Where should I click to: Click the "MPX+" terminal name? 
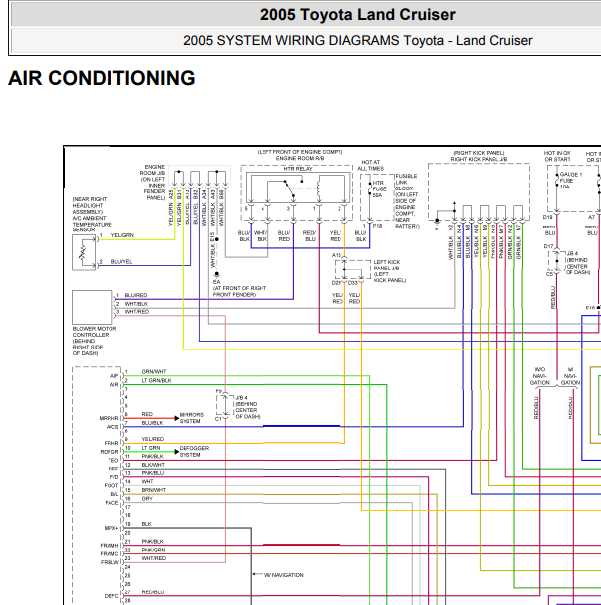pos(111,528)
